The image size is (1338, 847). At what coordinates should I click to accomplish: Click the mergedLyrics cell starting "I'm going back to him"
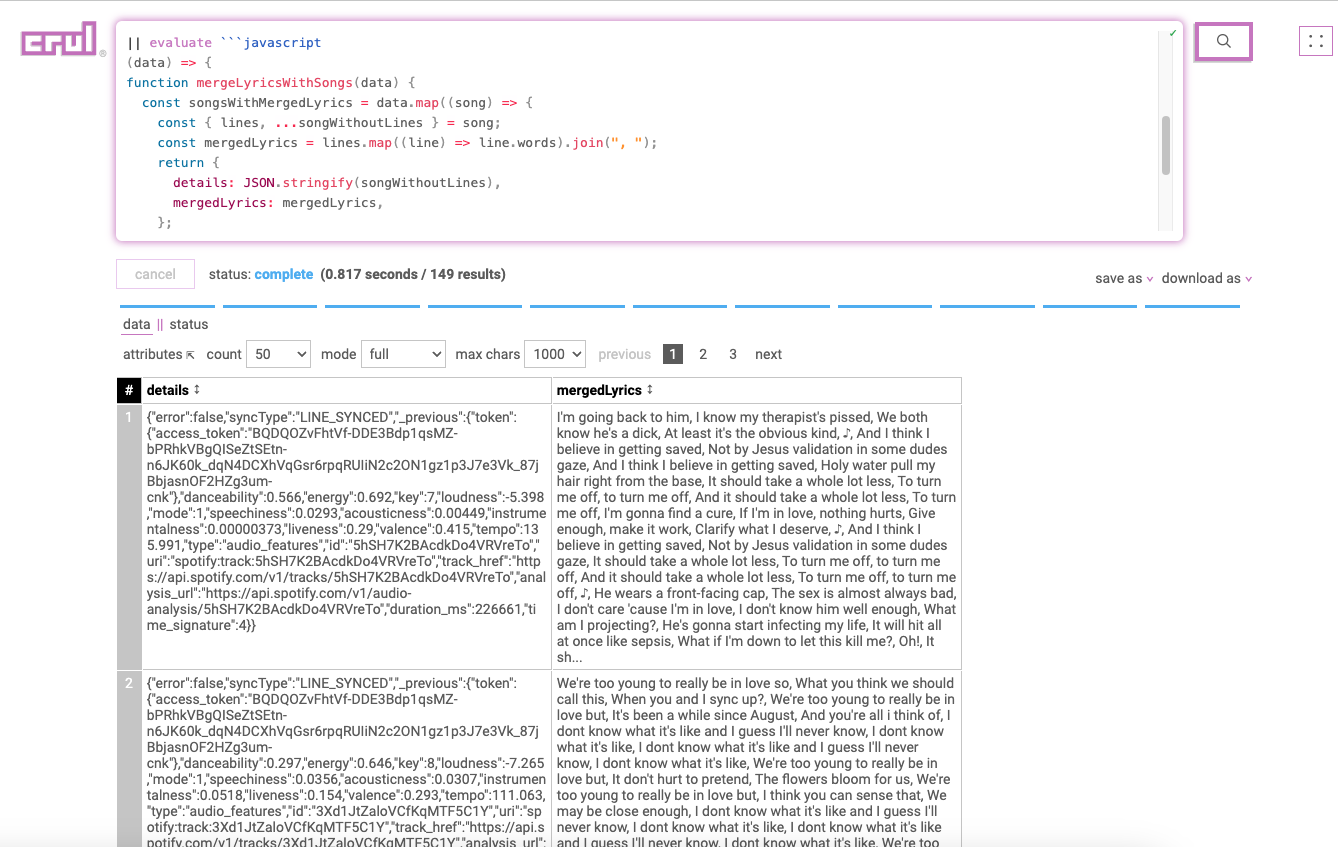tap(757, 537)
